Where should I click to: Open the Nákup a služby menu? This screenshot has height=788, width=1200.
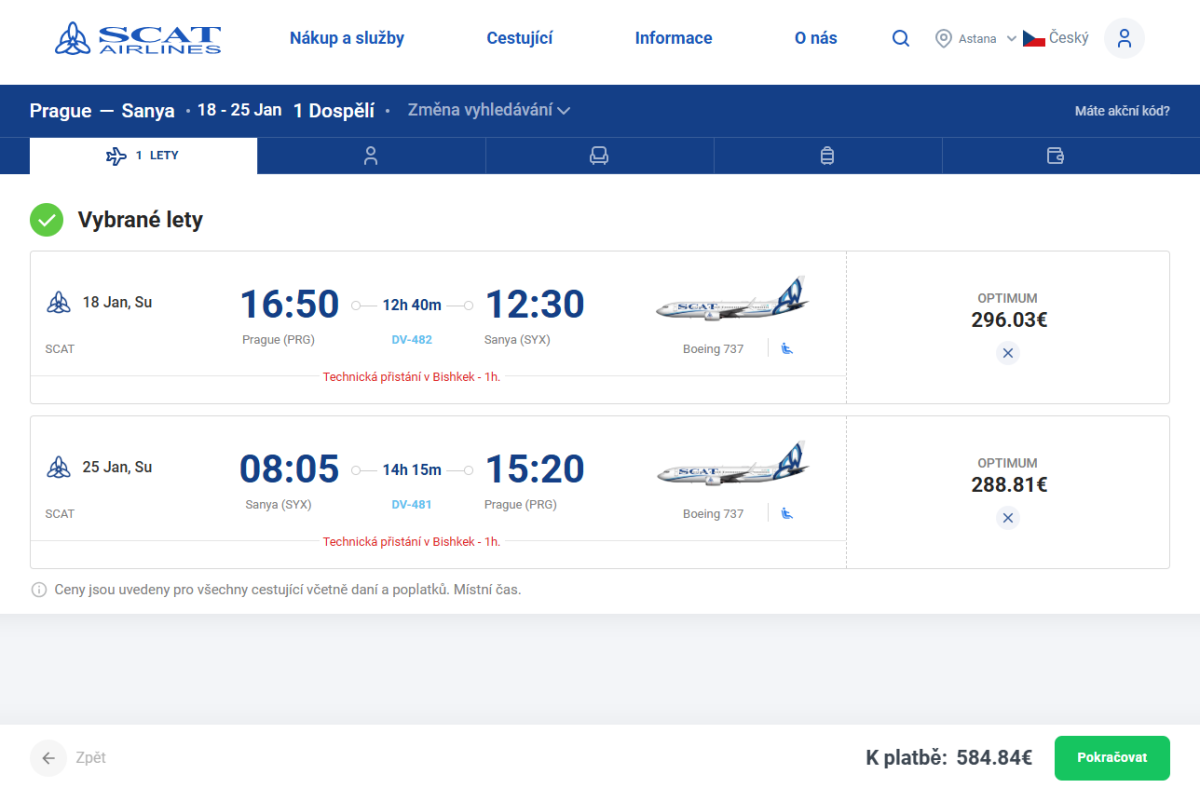tap(347, 39)
